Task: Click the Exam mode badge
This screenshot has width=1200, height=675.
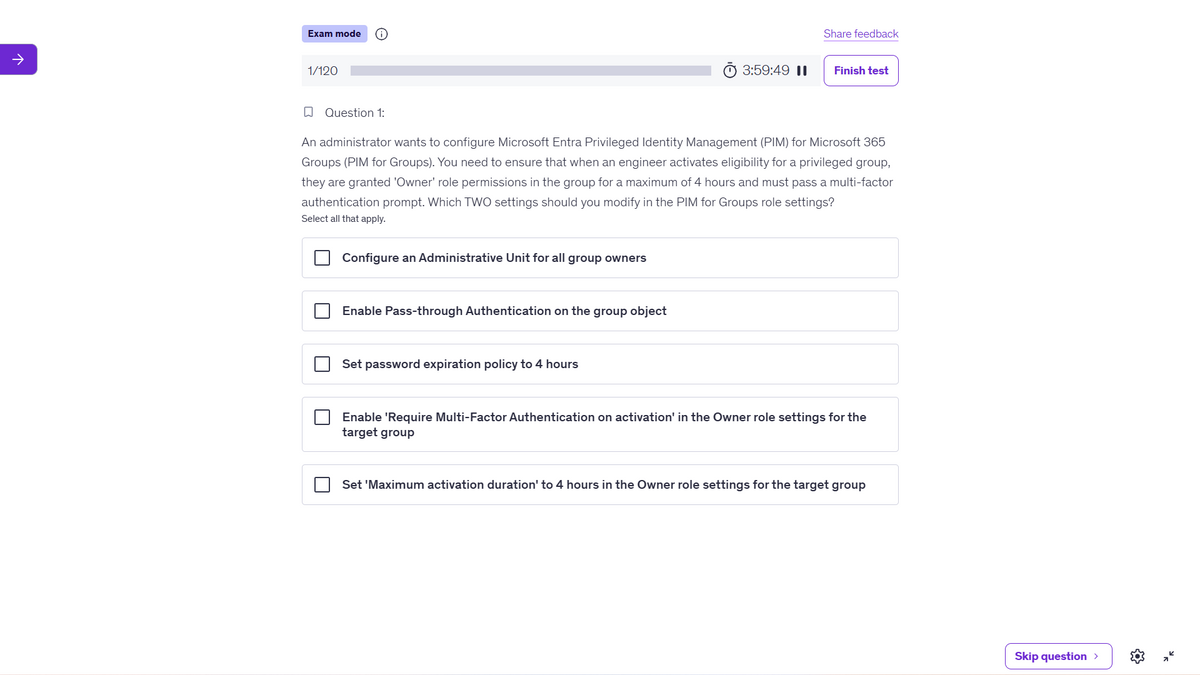Action: coord(334,34)
